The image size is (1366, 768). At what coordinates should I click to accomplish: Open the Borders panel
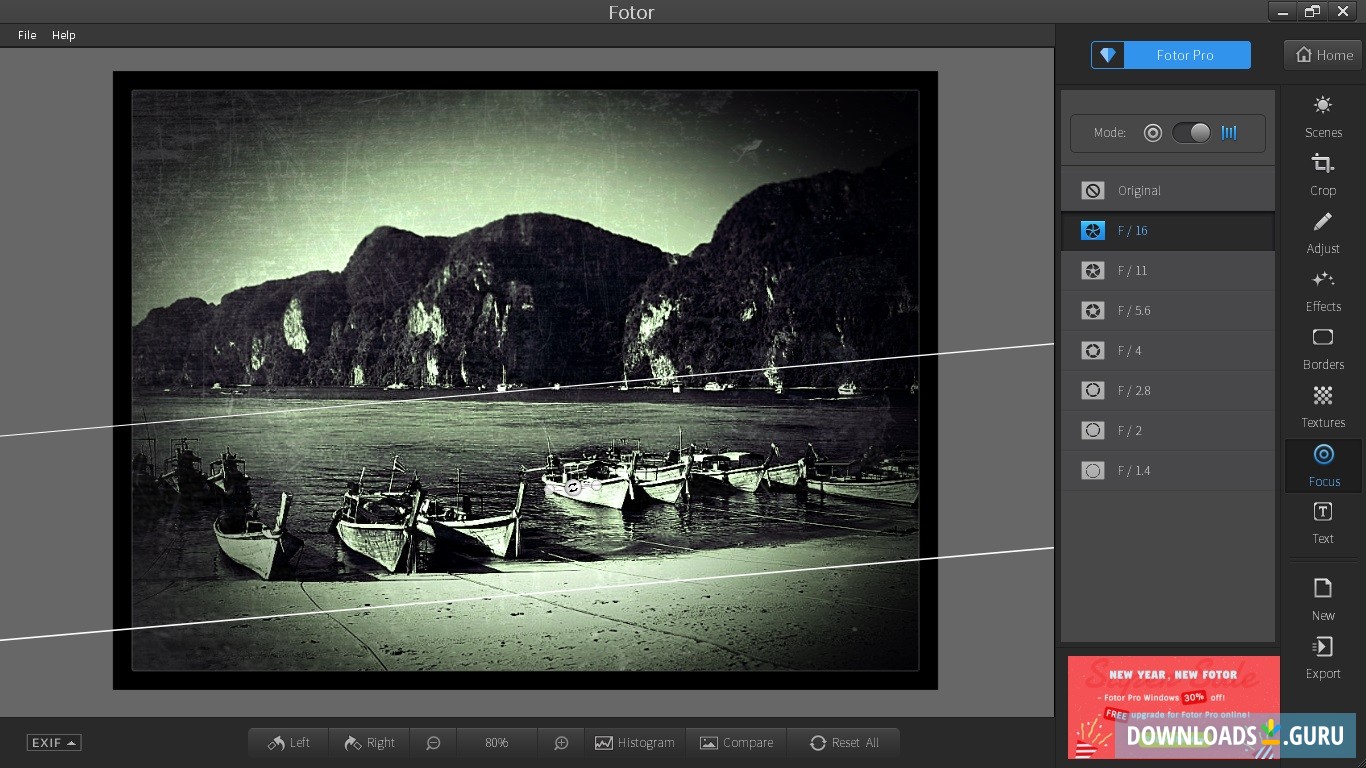[1322, 348]
